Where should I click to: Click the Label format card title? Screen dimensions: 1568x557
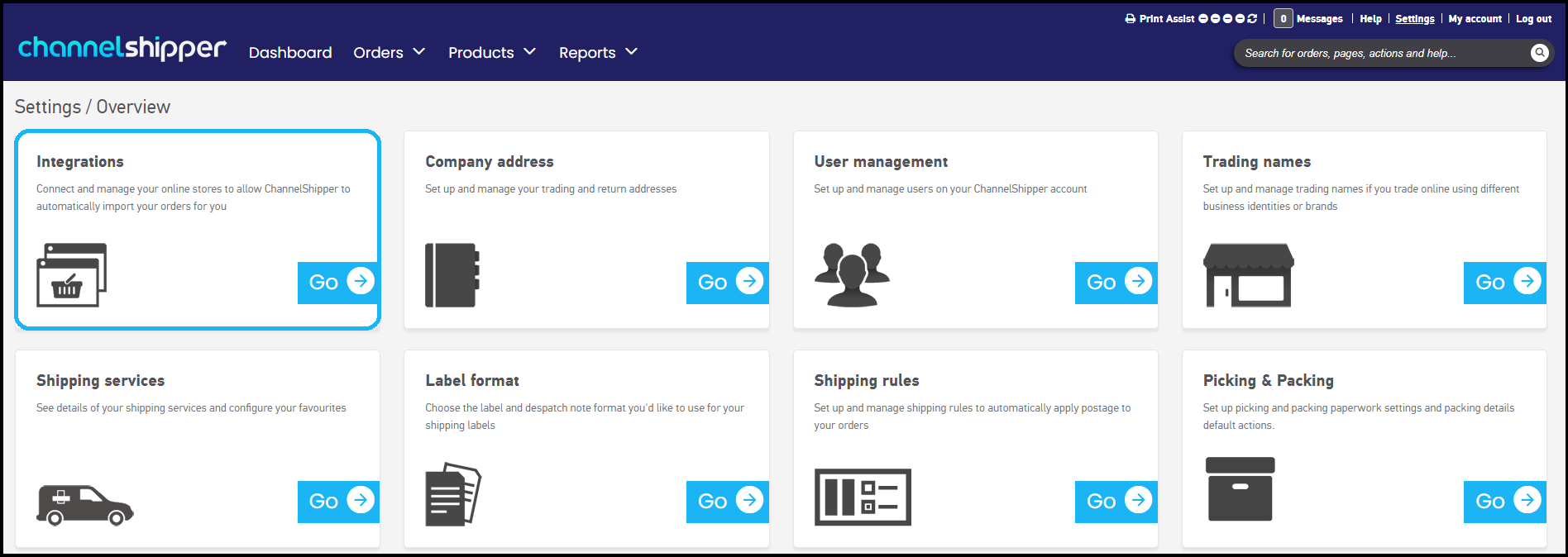[472, 380]
